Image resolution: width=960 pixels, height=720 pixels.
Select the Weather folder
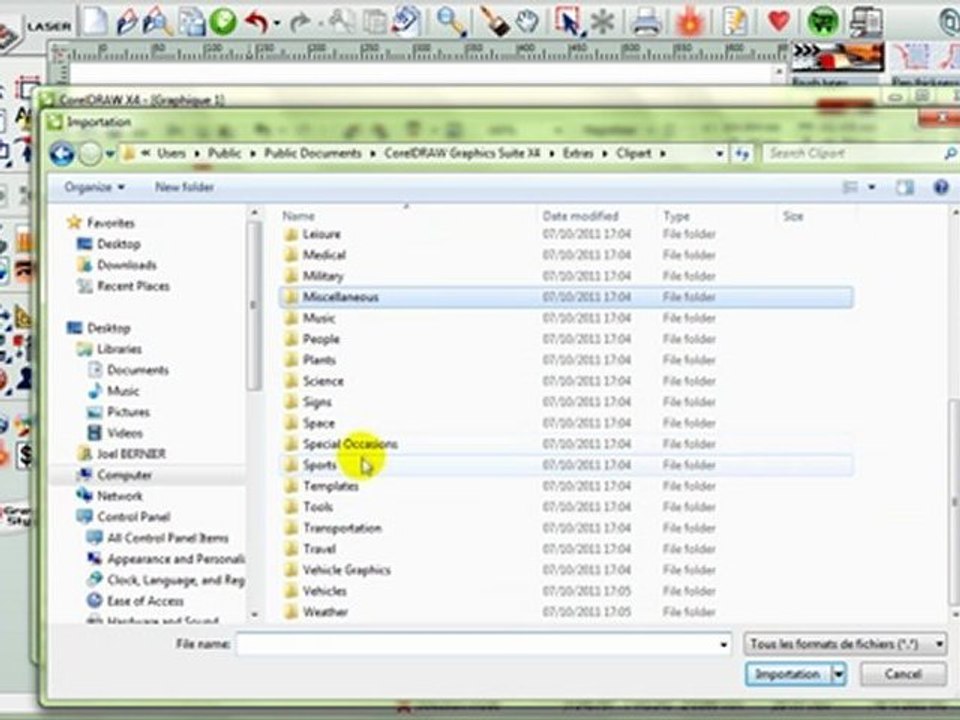click(x=566, y=612)
